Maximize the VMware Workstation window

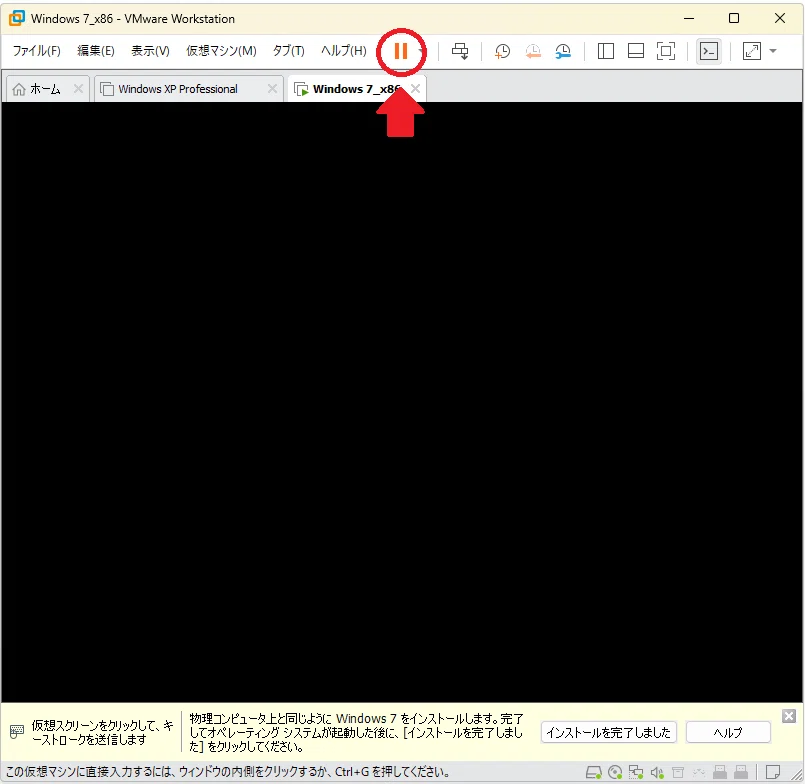[734, 18]
